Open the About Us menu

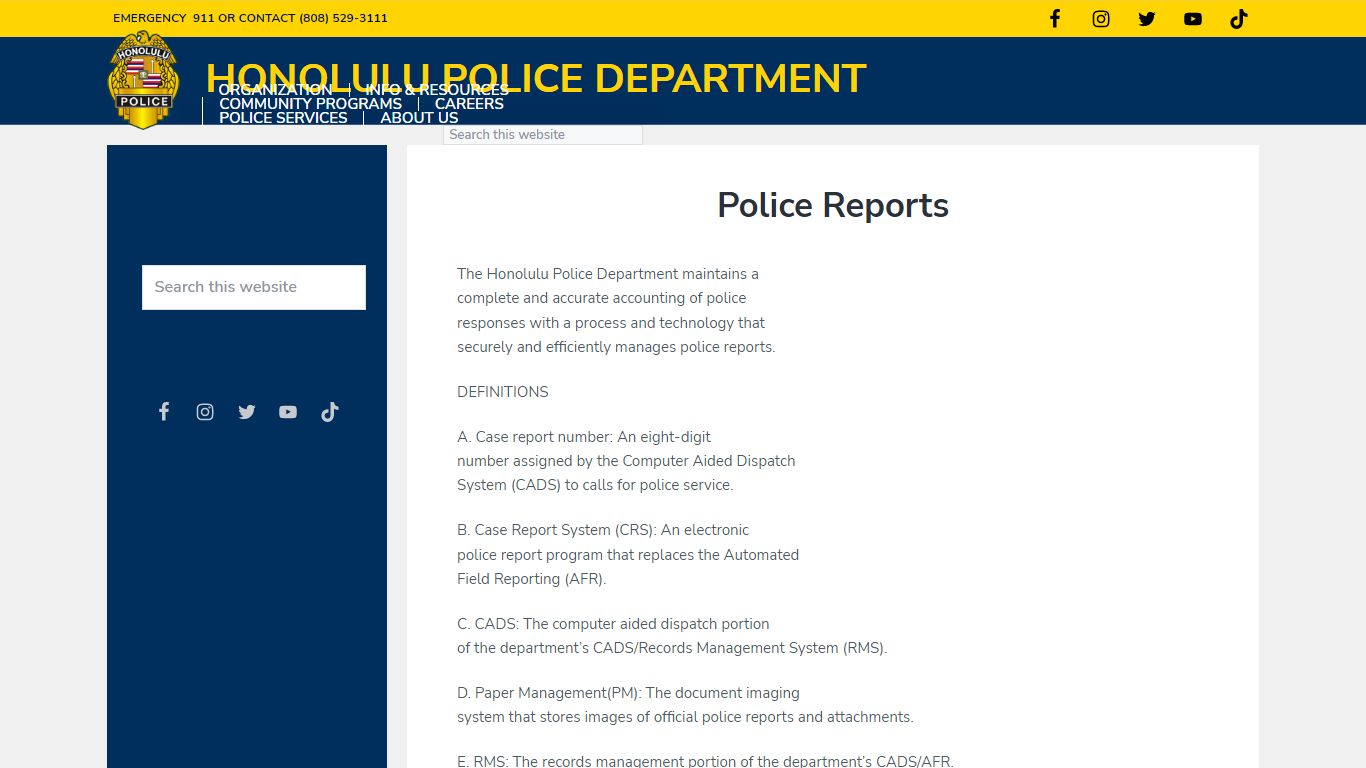point(419,118)
